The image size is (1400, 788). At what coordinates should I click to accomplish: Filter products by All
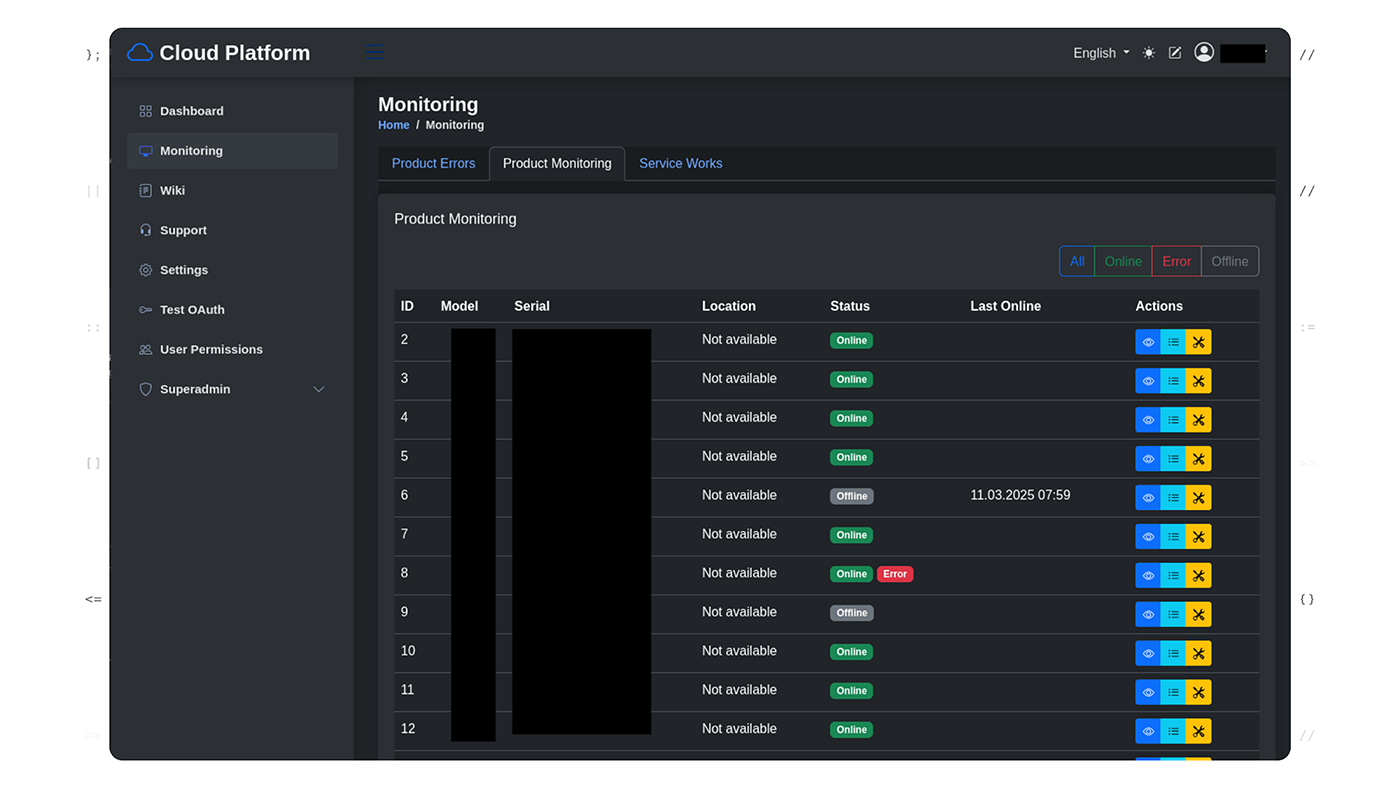tap(1077, 261)
